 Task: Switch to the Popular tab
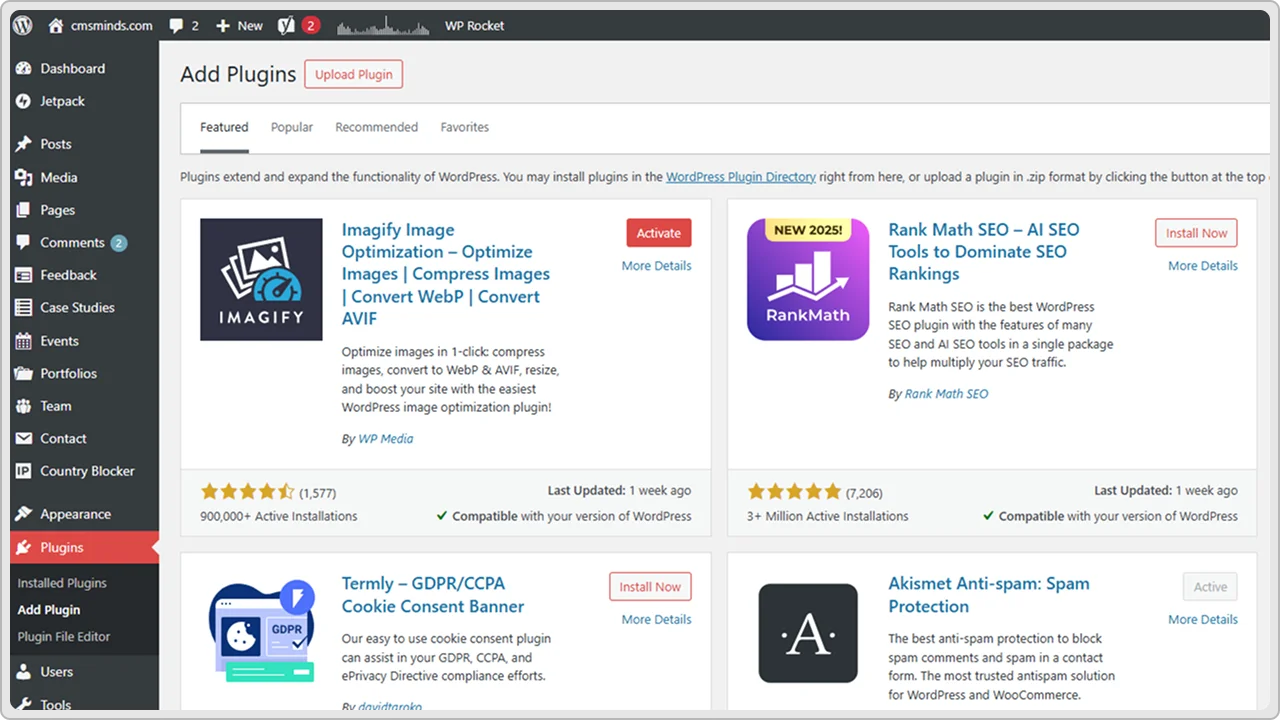[292, 127]
